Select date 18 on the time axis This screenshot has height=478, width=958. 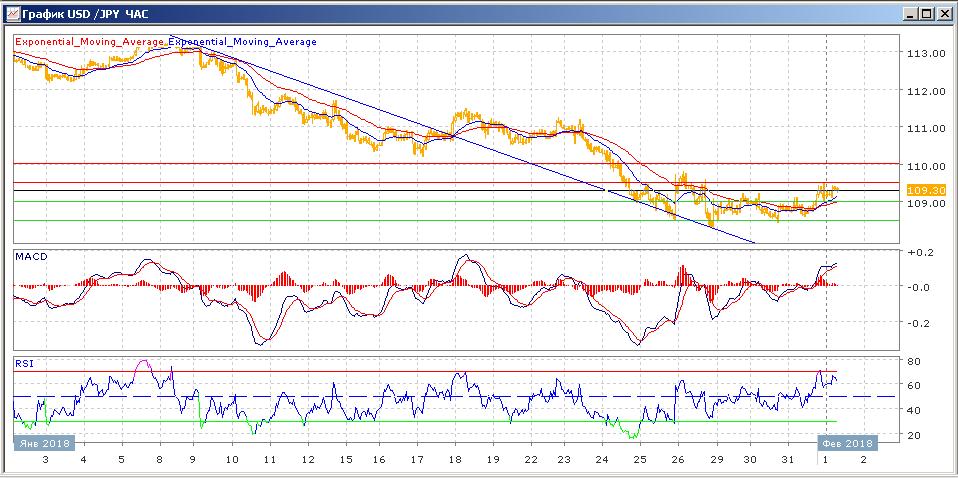pyautogui.click(x=454, y=459)
